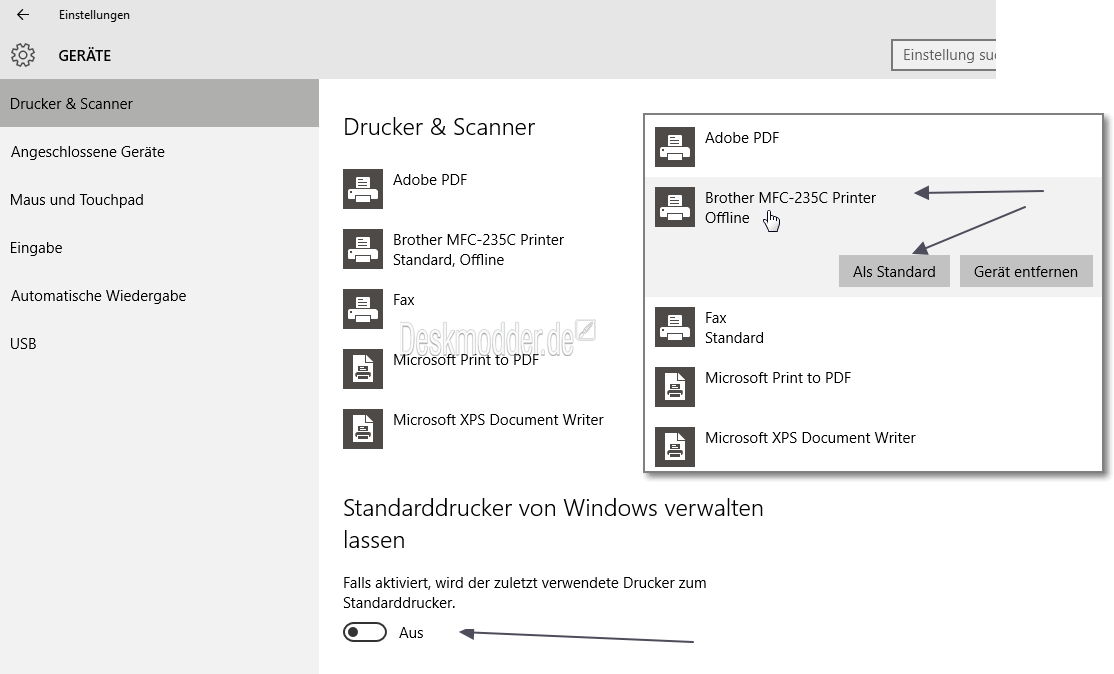The height and width of the screenshot is (674, 1114).
Task: Select Microsoft Print to PDF label in popup
Action: point(777,378)
